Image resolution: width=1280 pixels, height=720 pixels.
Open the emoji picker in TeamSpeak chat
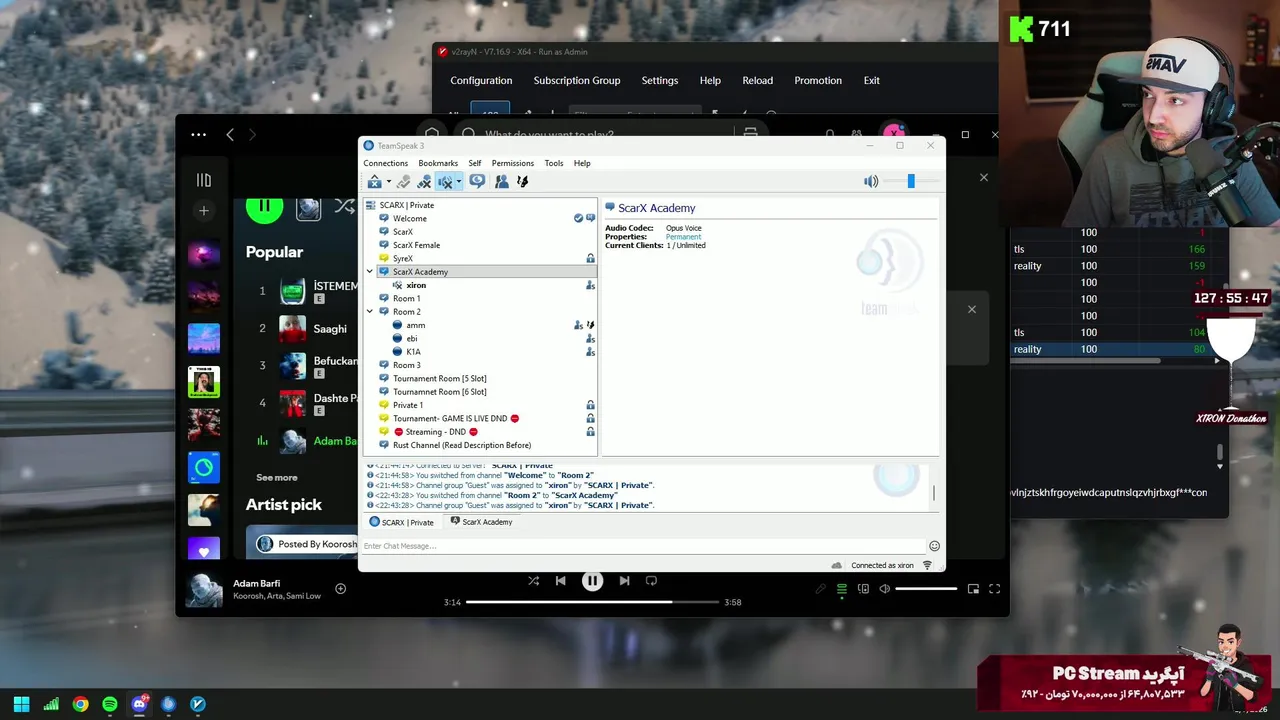[x=934, y=546]
